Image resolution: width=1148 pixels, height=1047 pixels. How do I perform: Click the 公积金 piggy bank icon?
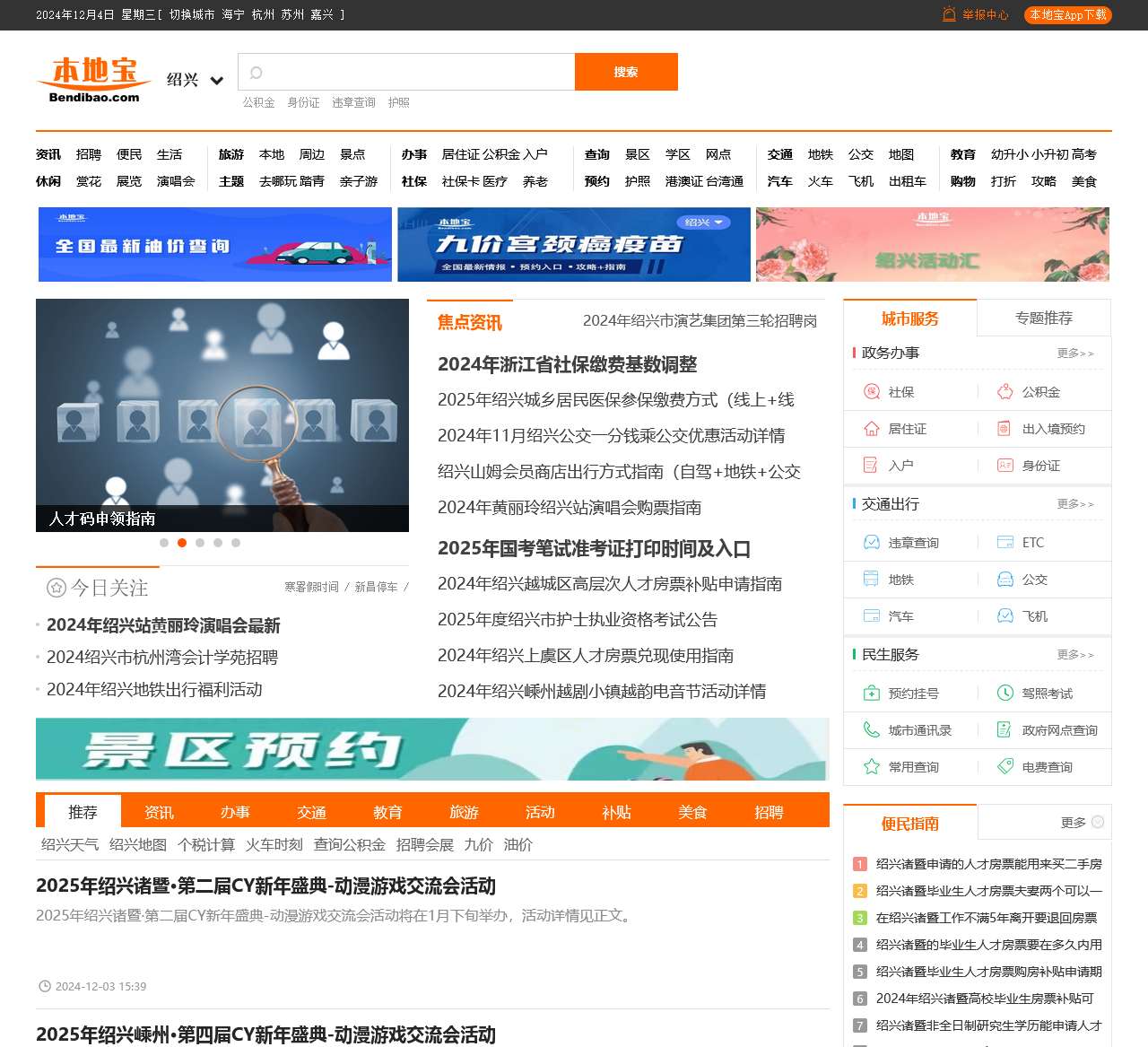[x=1005, y=392]
